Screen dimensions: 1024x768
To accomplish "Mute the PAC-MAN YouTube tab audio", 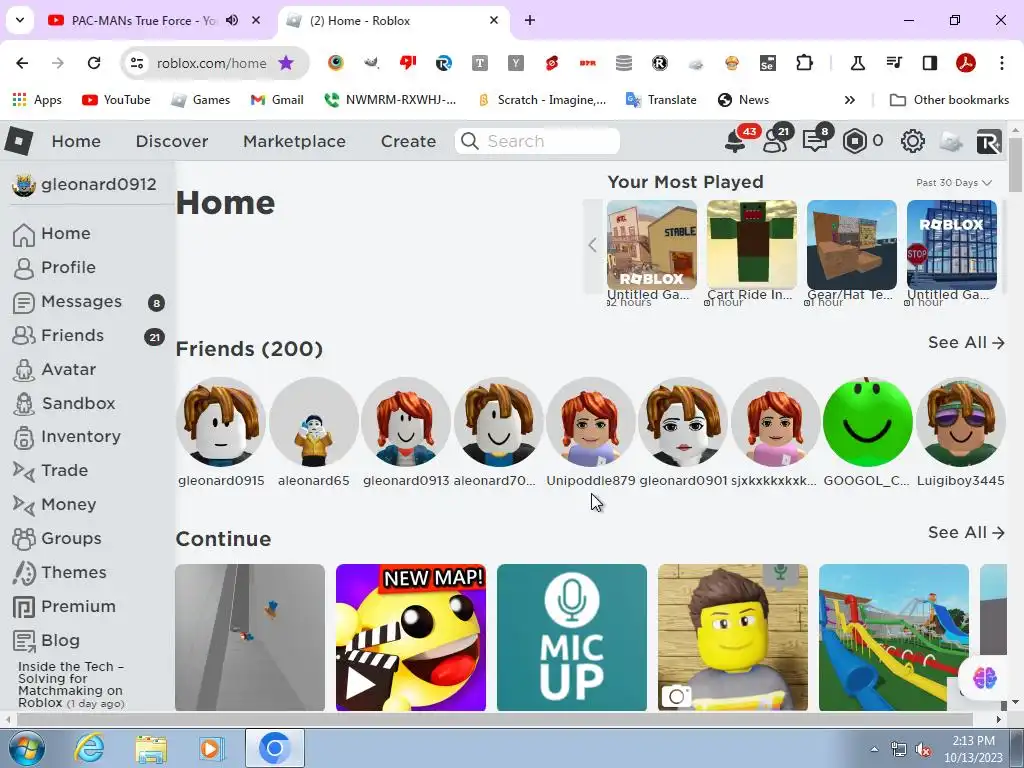I will [232, 20].
